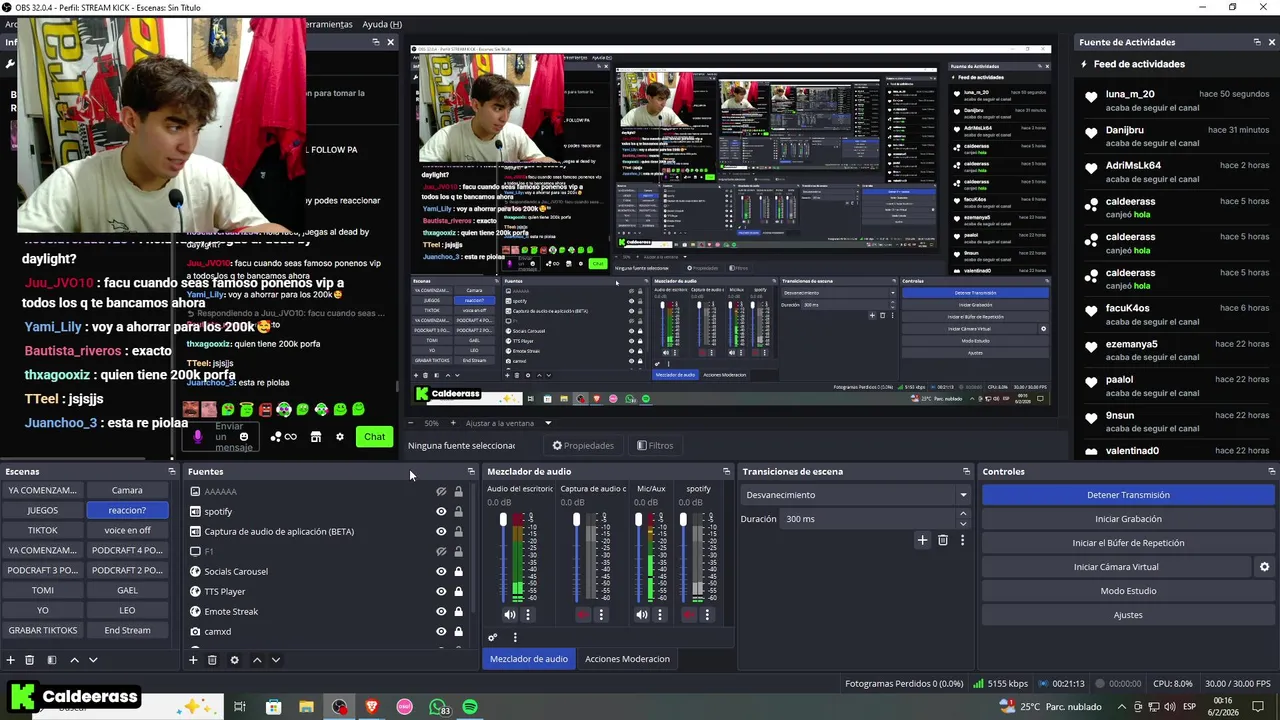Image resolution: width=1280 pixels, height=720 pixels.
Task: Decrease transition duration with down arrow
Action: click(x=963, y=524)
